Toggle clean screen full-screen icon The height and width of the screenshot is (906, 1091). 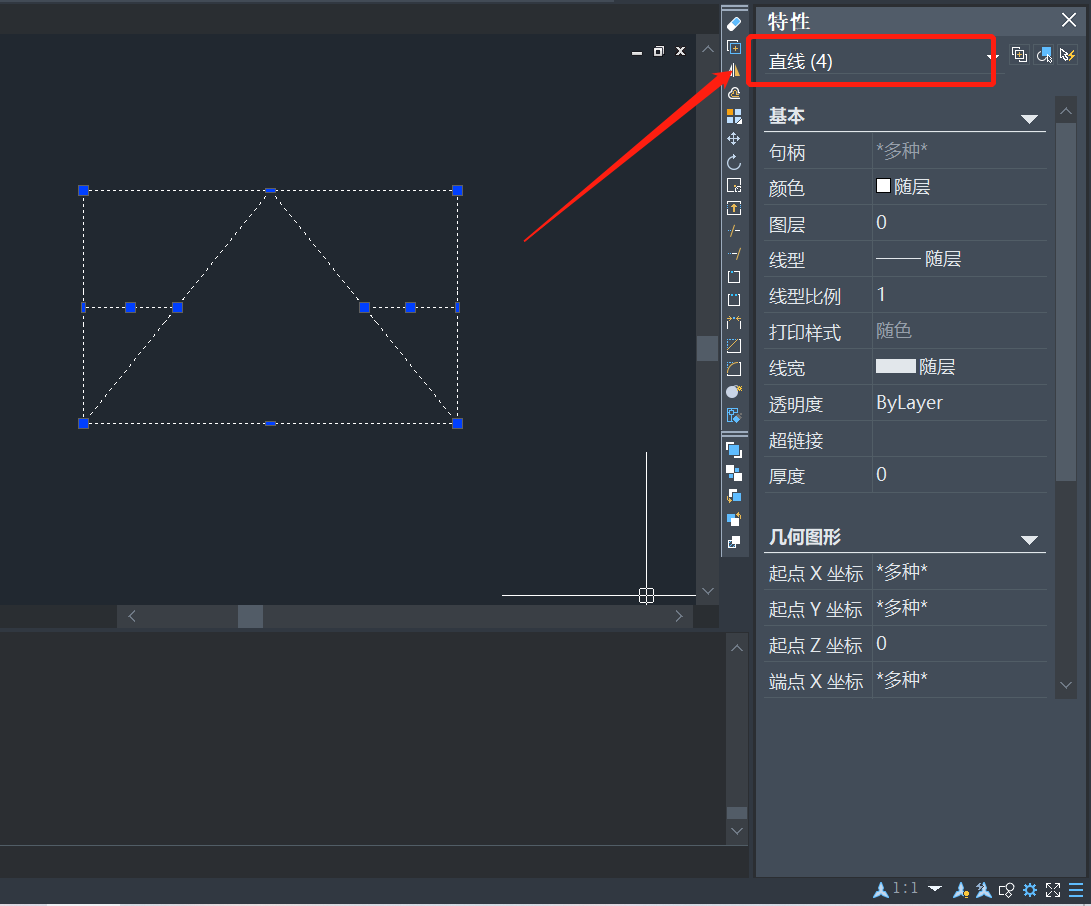point(1053,890)
